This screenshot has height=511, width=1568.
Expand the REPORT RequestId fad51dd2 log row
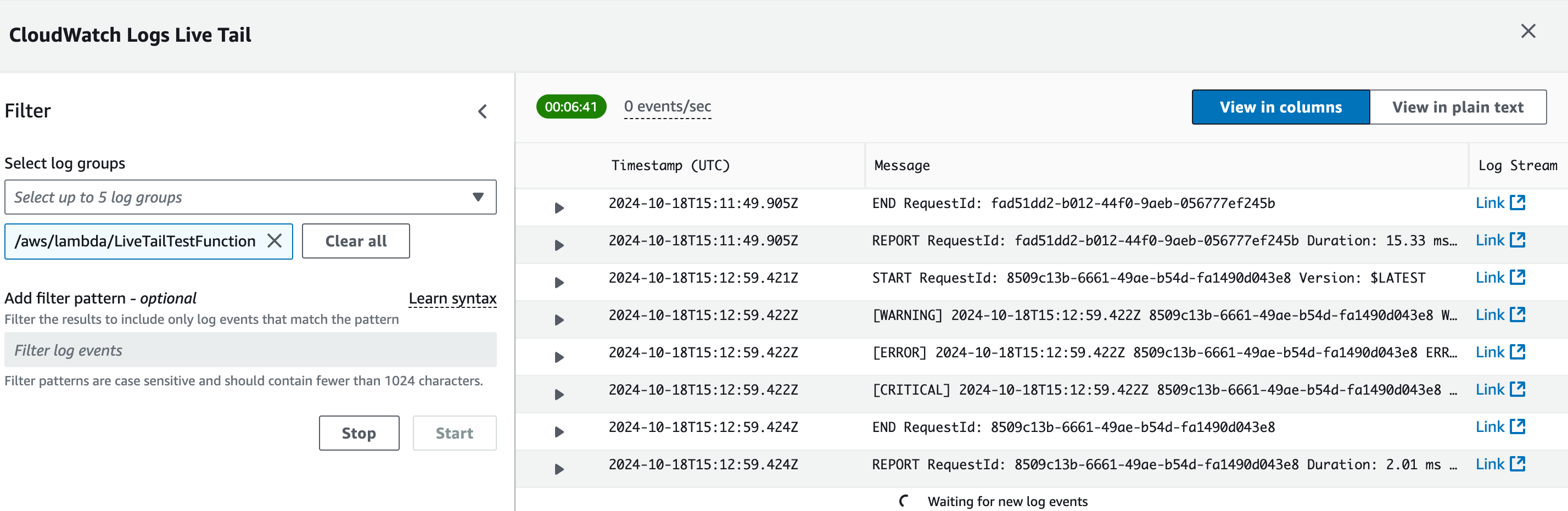pyautogui.click(x=558, y=245)
